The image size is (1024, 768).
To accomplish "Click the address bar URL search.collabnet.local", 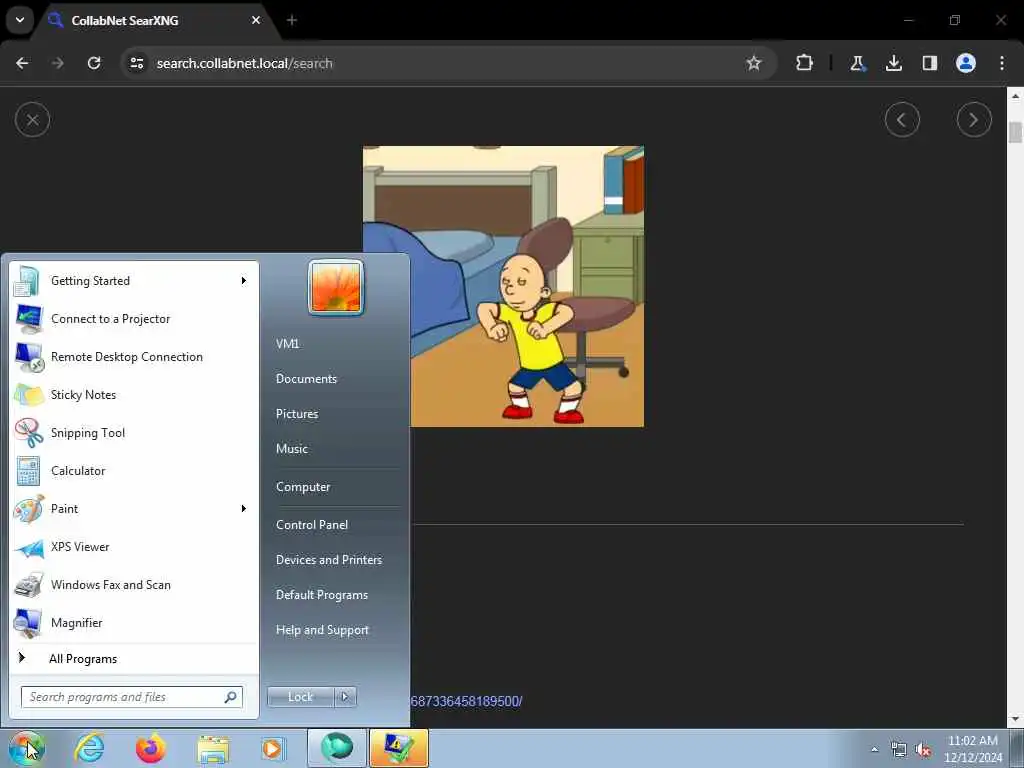I will pos(245,63).
